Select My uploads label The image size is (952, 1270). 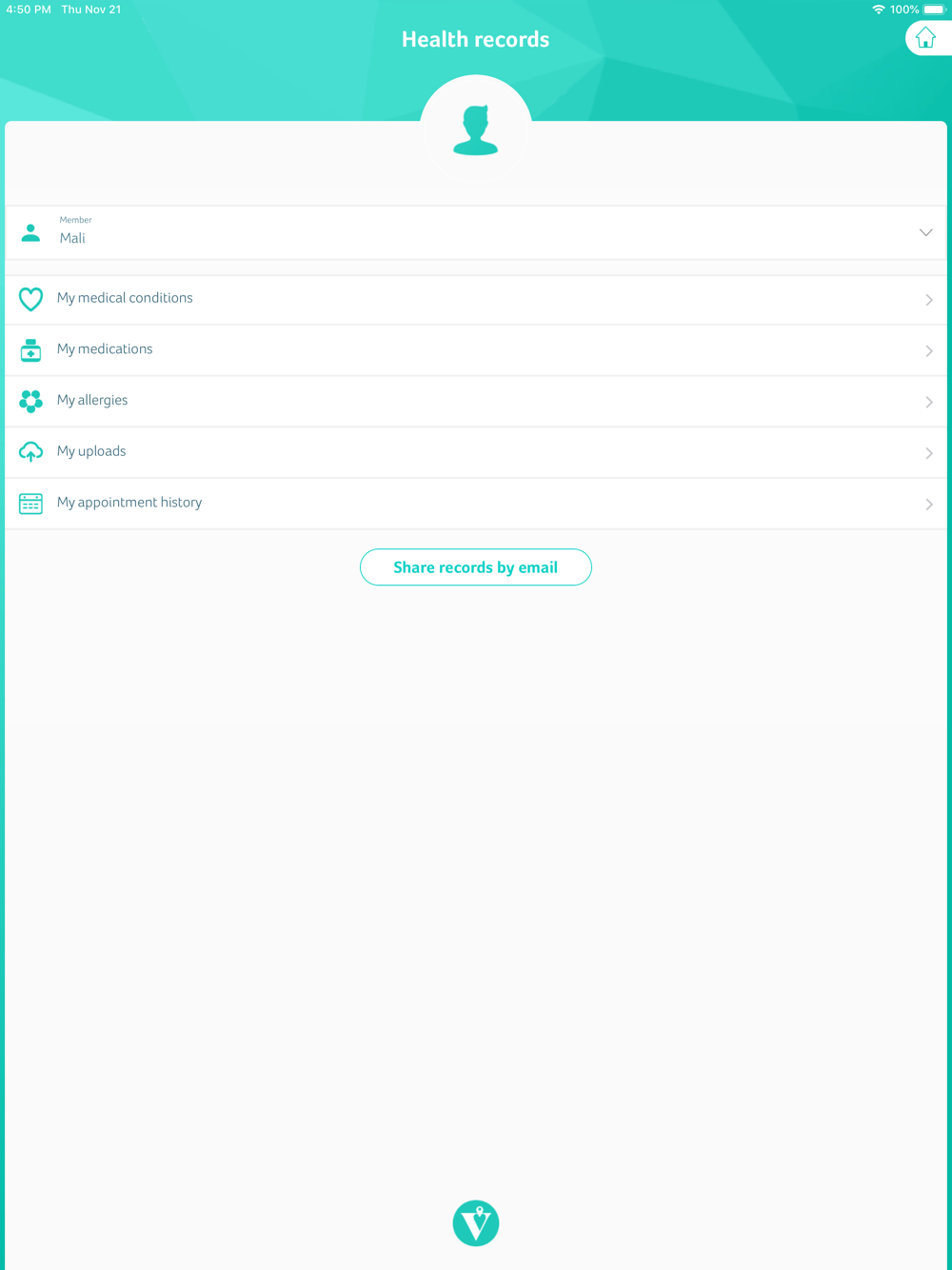pyautogui.click(x=91, y=451)
